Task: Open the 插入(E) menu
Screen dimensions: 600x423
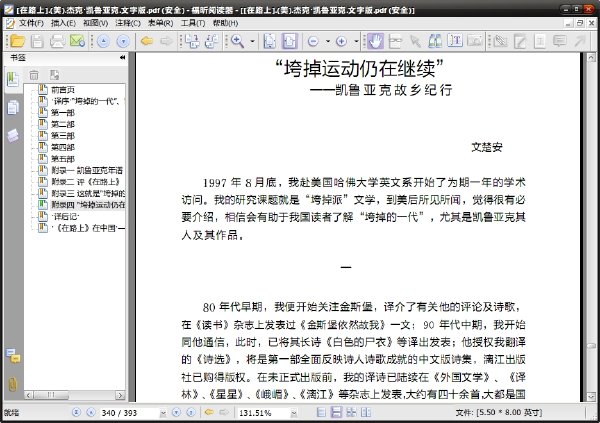Action: pyautogui.click(x=63, y=23)
